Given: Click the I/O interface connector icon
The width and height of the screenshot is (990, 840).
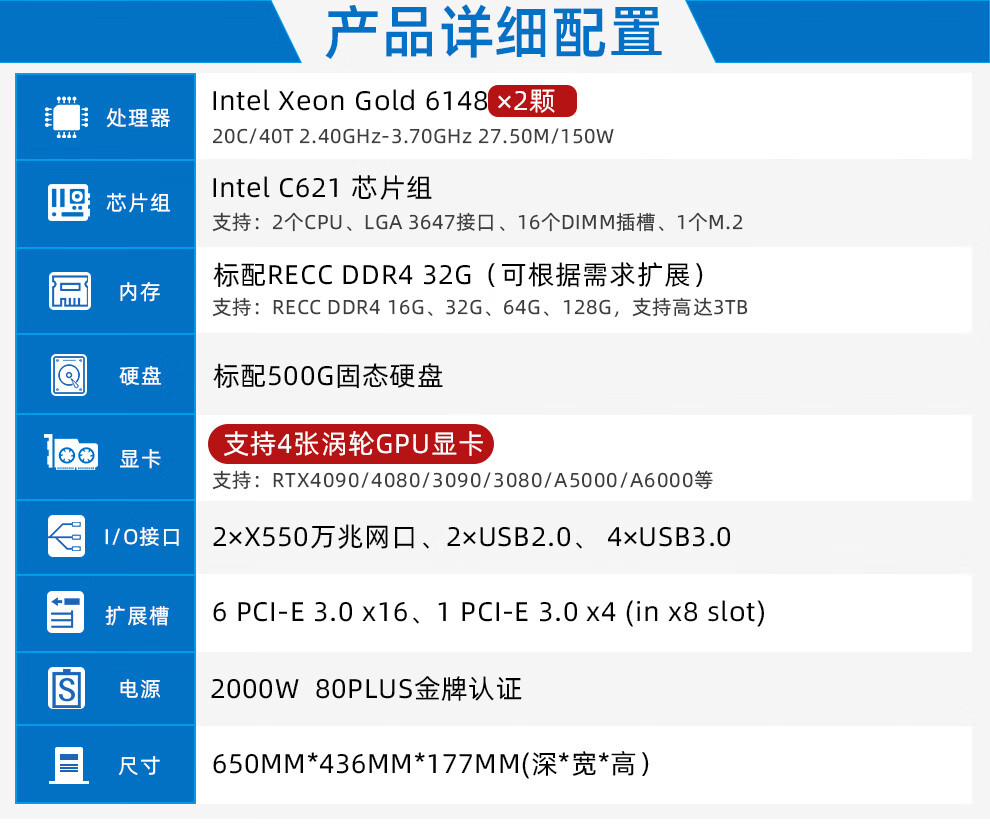Looking at the screenshot, I should pyautogui.click(x=67, y=536).
